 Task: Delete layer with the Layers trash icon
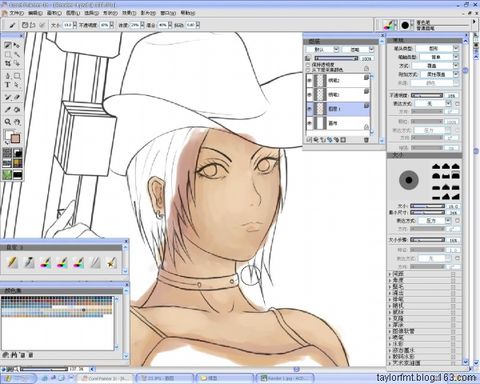point(366,140)
